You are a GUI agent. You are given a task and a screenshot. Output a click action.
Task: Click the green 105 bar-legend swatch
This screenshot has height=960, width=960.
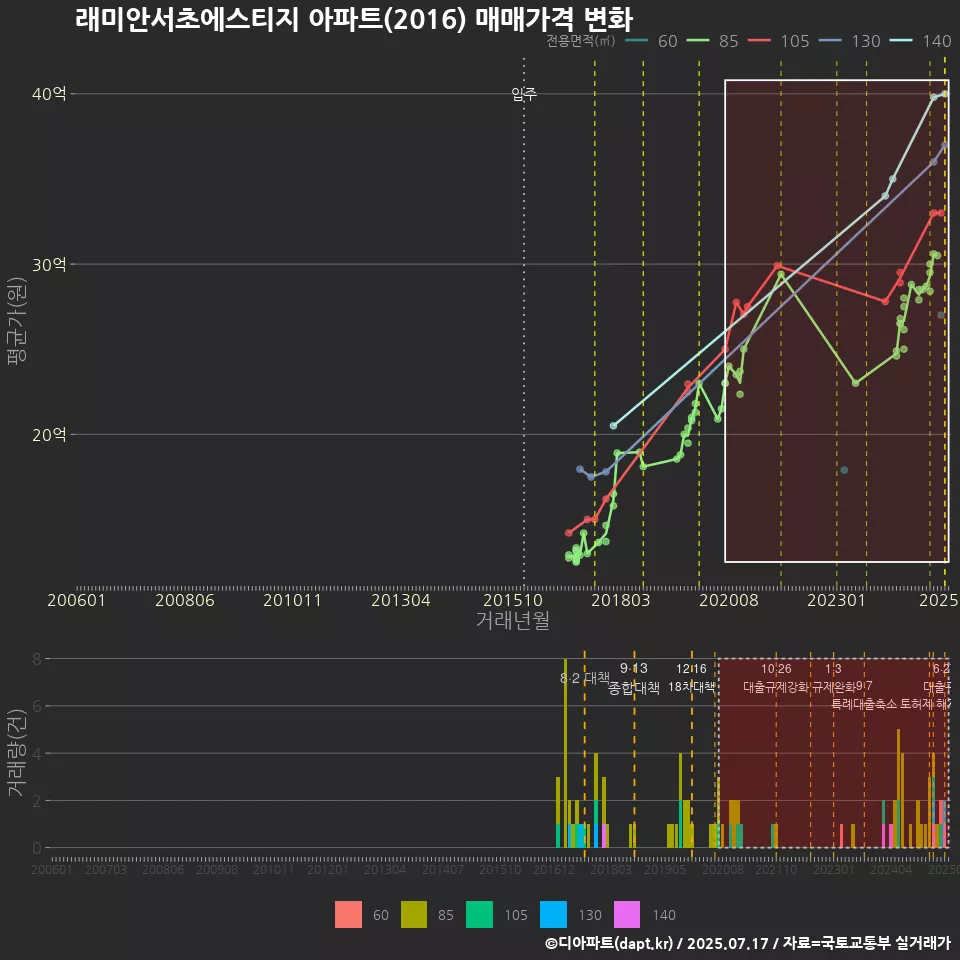click(x=479, y=915)
